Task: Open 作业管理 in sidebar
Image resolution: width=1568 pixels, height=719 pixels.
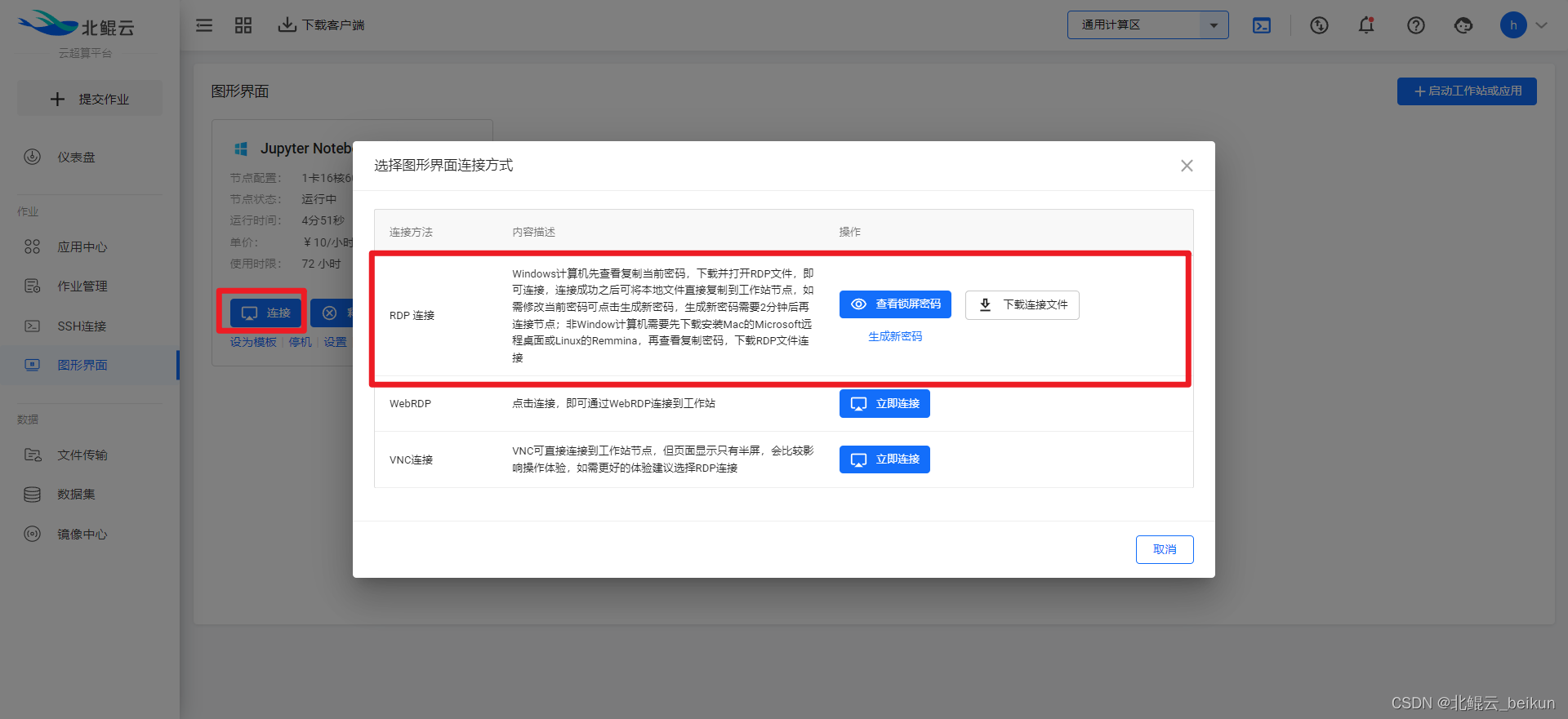Action: [x=90, y=286]
